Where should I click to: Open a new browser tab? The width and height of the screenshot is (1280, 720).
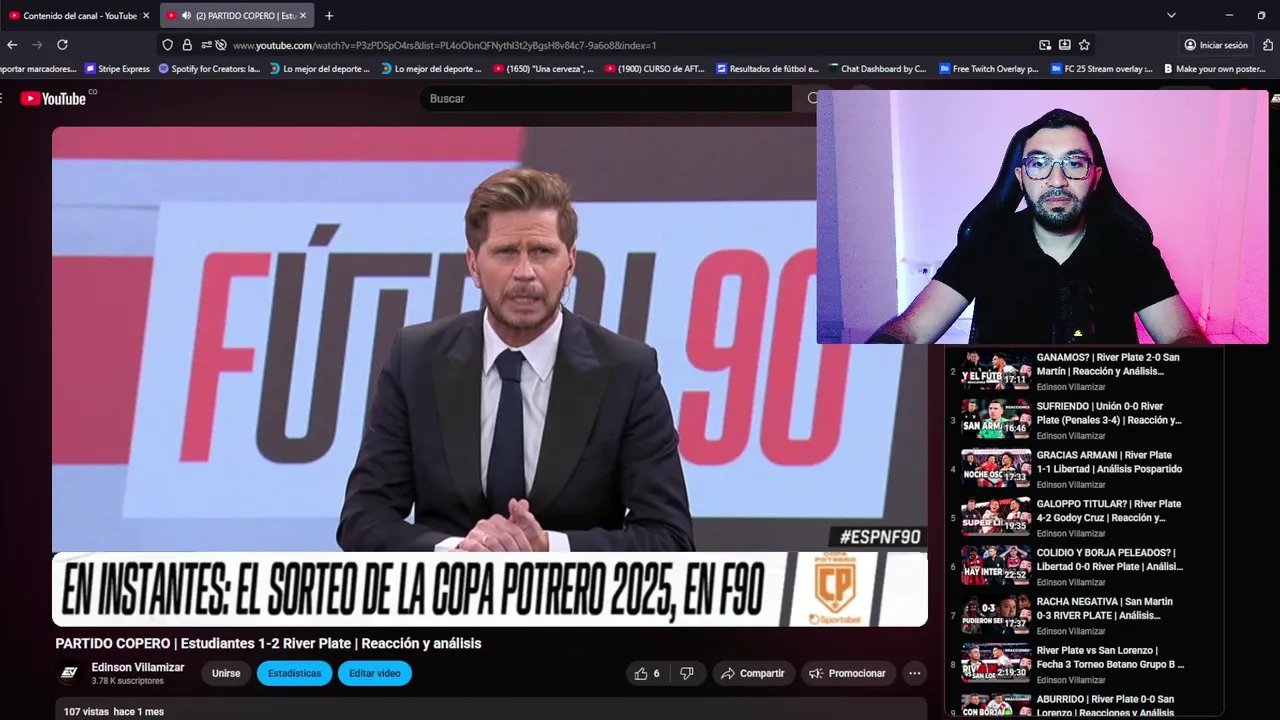(x=329, y=16)
